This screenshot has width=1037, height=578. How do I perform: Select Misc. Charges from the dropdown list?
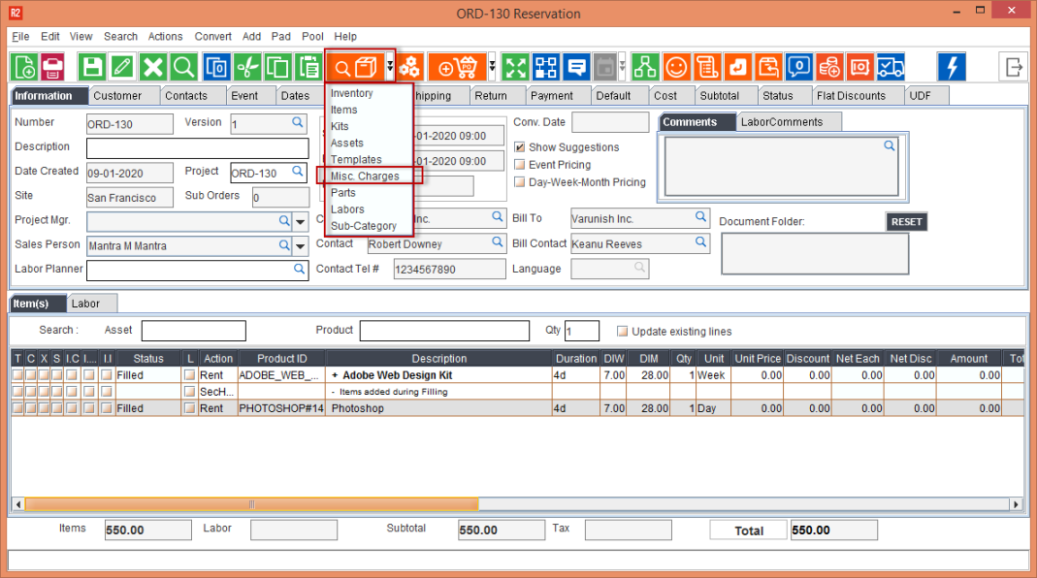(x=365, y=176)
